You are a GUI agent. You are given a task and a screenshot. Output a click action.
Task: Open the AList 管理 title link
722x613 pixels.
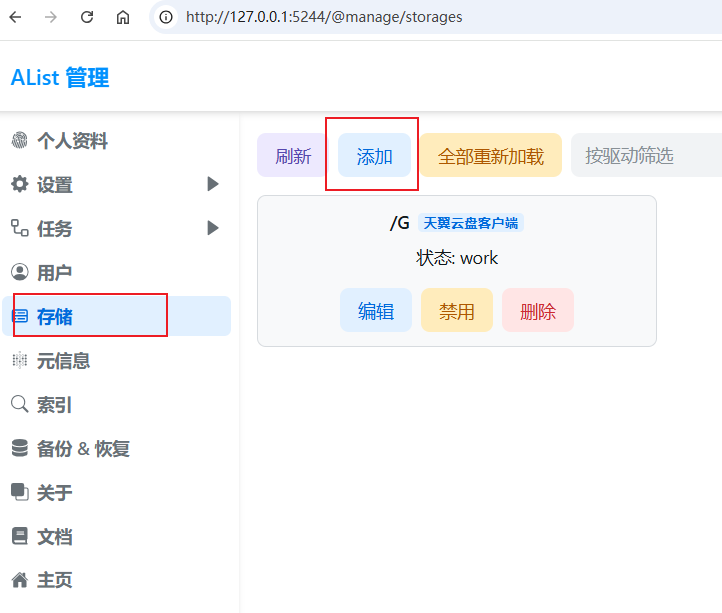pyautogui.click(x=60, y=77)
